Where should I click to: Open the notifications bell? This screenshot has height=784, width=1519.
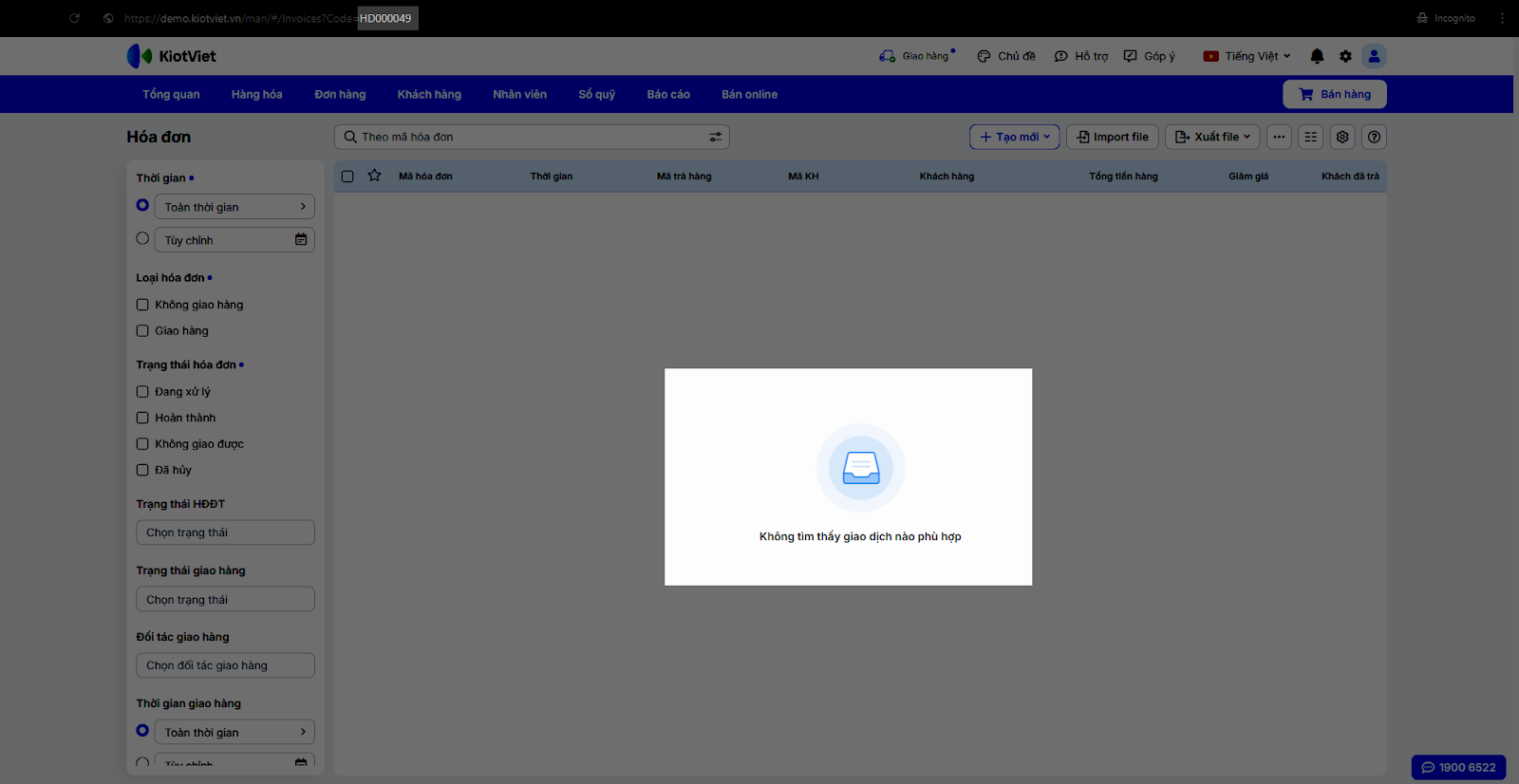[1317, 56]
